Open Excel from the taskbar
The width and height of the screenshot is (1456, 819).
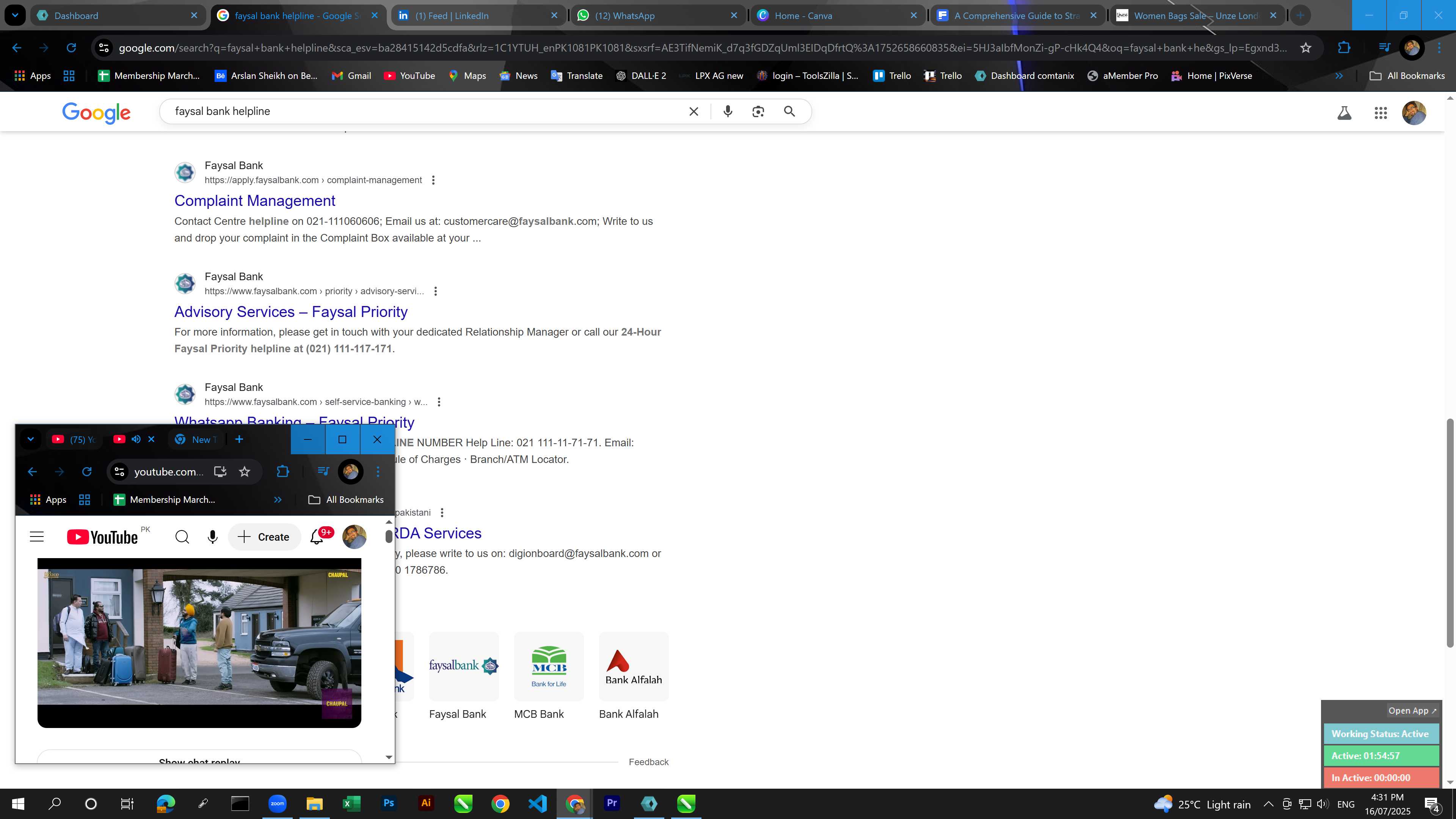click(x=351, y=804)
